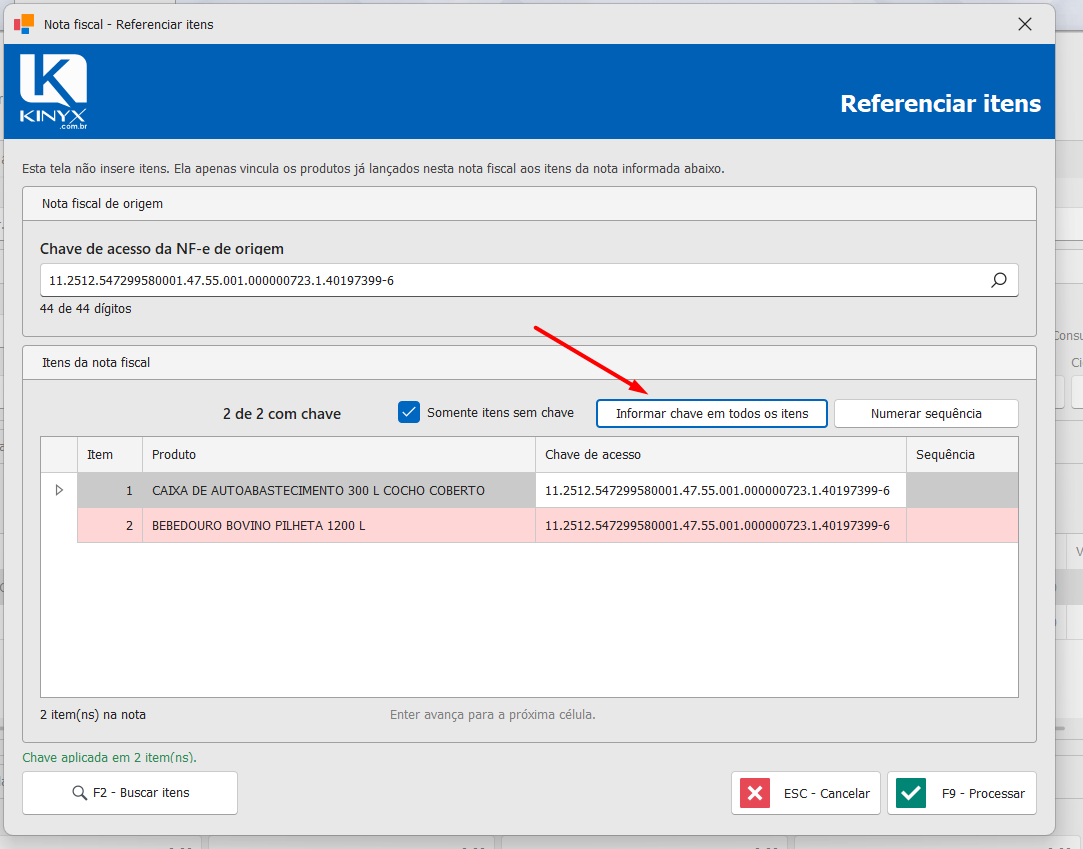Click 'Chave aplicada em 2 item(ns).' status message
1083x849 pixels.
coord(109,757)
